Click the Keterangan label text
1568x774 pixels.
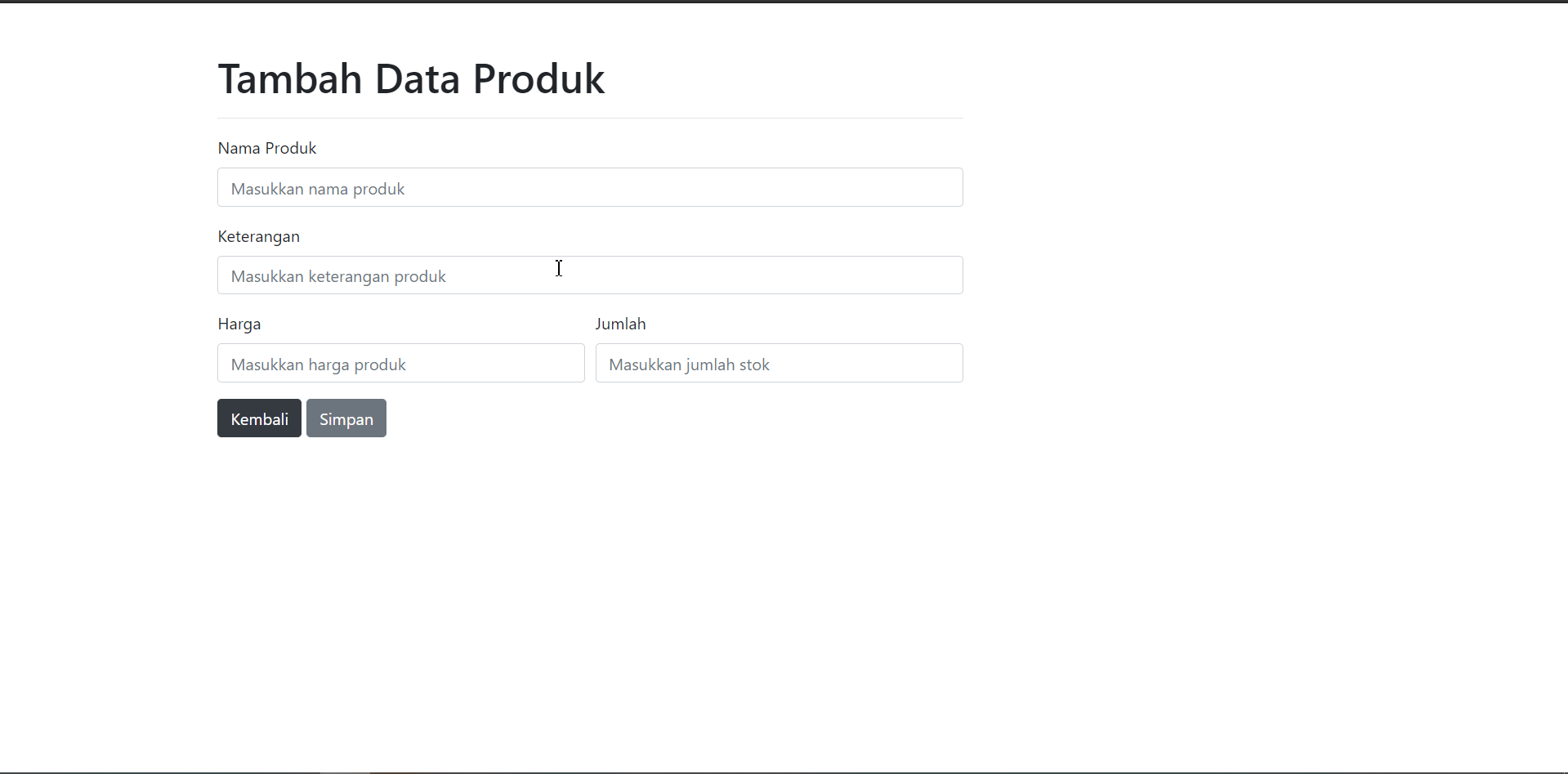point(258,236)
